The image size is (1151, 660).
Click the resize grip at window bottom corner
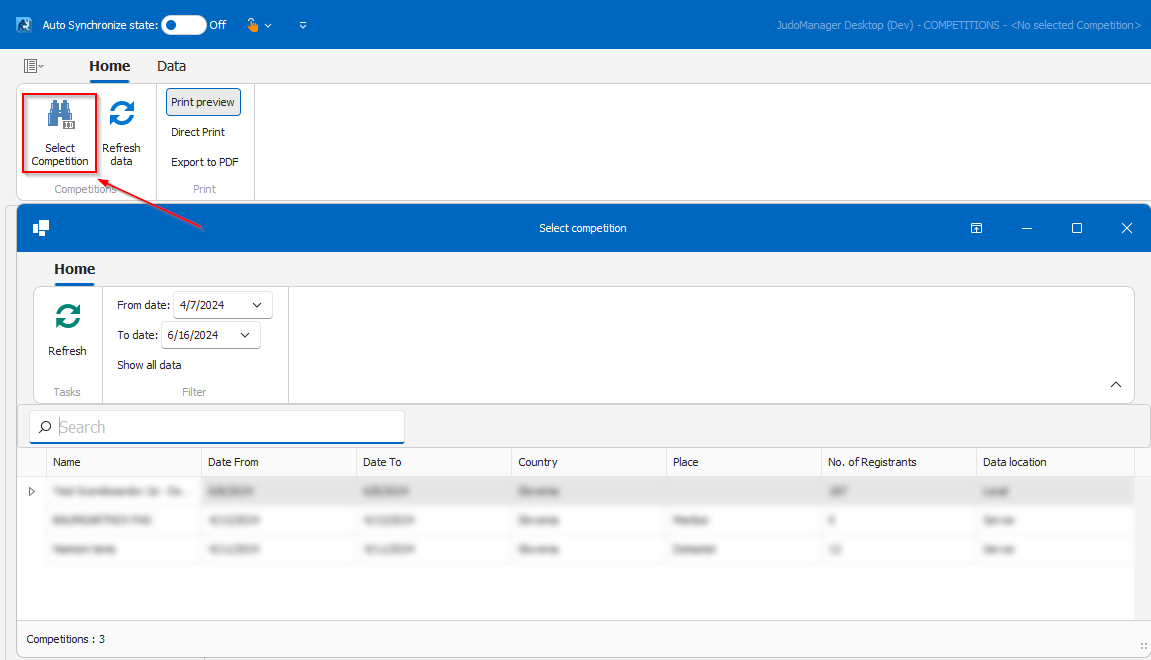click(x=1143, y=646)
